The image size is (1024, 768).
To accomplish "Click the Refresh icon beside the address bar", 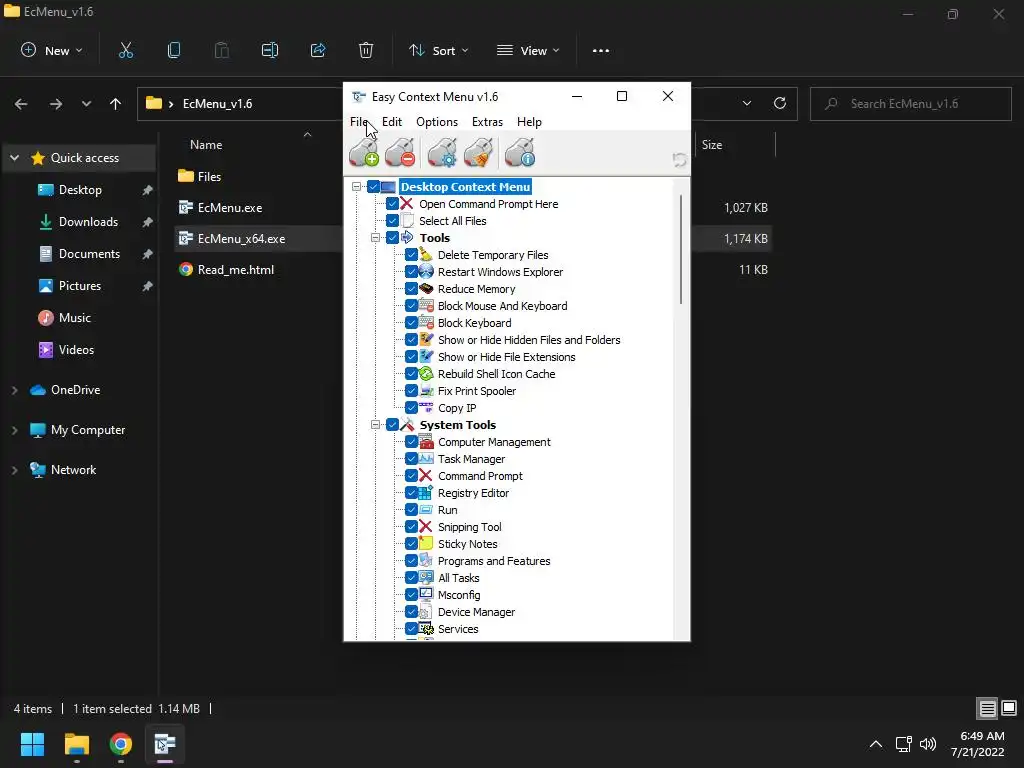I will pos(780,103).
